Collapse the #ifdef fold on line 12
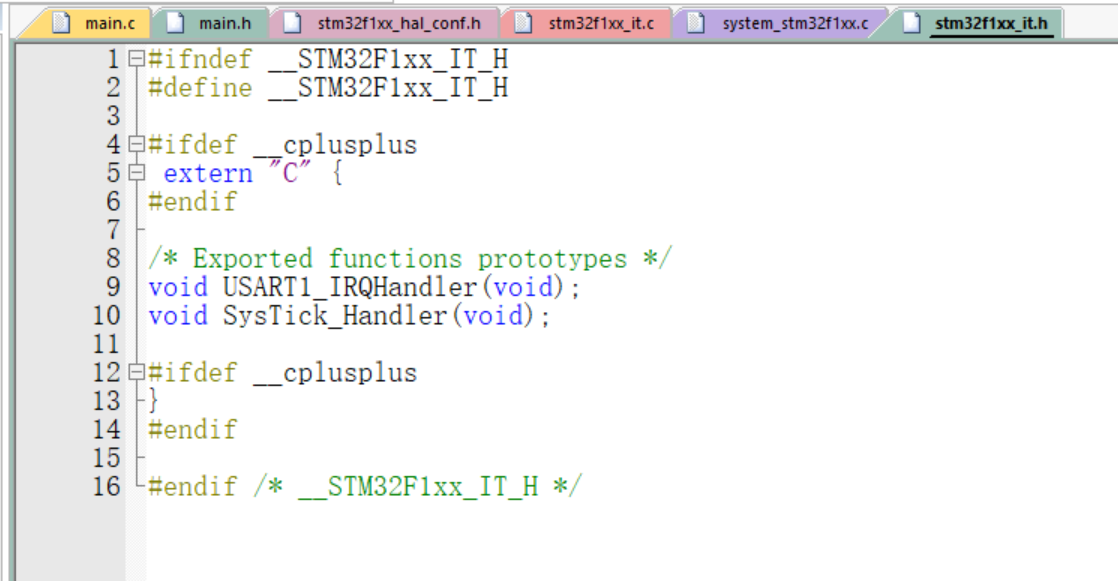Image resolution: width=1118 pixels, height=581 pixels. point(136,372)
